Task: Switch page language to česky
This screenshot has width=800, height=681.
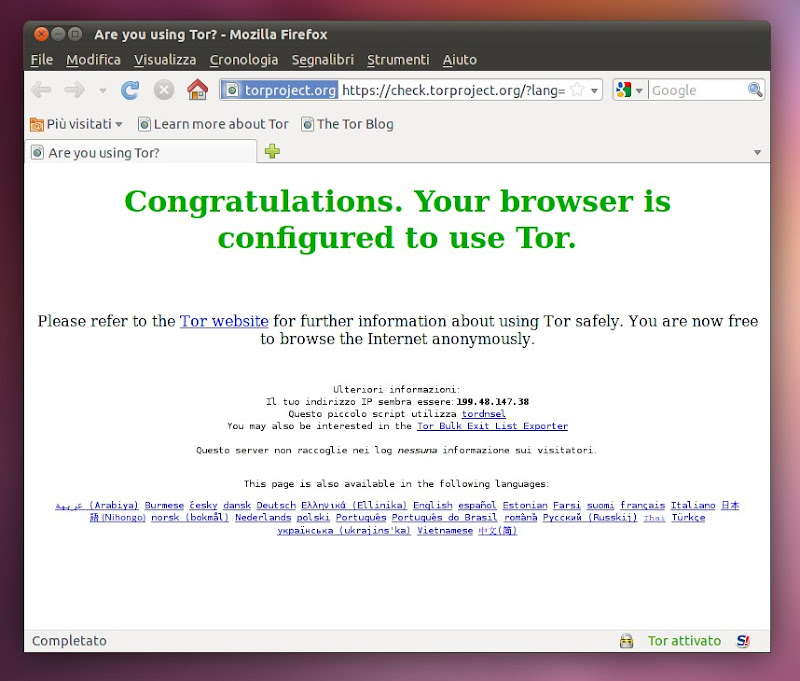Action: (203, 506)
